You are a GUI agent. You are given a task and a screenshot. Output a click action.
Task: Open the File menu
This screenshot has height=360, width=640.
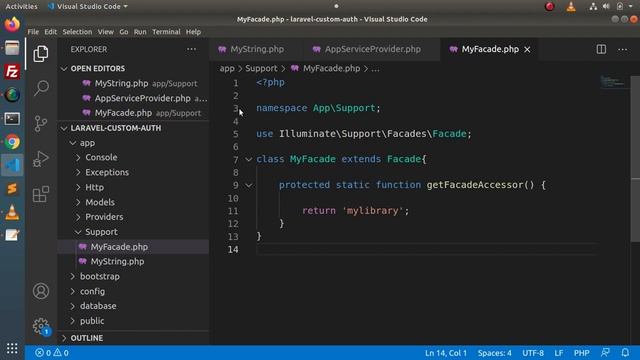click(33, 32)
